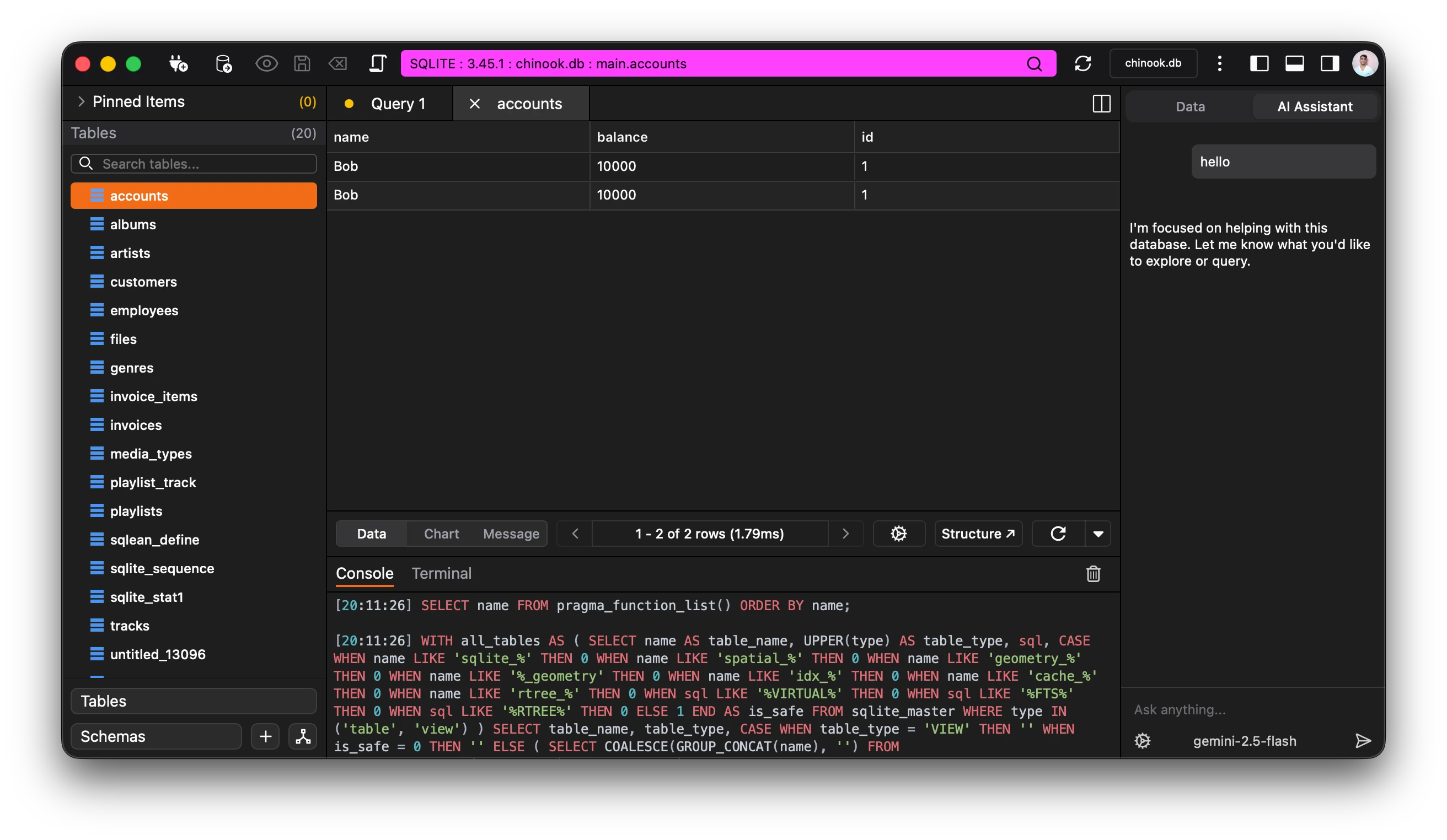Open the playlist_track table
1447x840 pixels.
tap(194, 482)
